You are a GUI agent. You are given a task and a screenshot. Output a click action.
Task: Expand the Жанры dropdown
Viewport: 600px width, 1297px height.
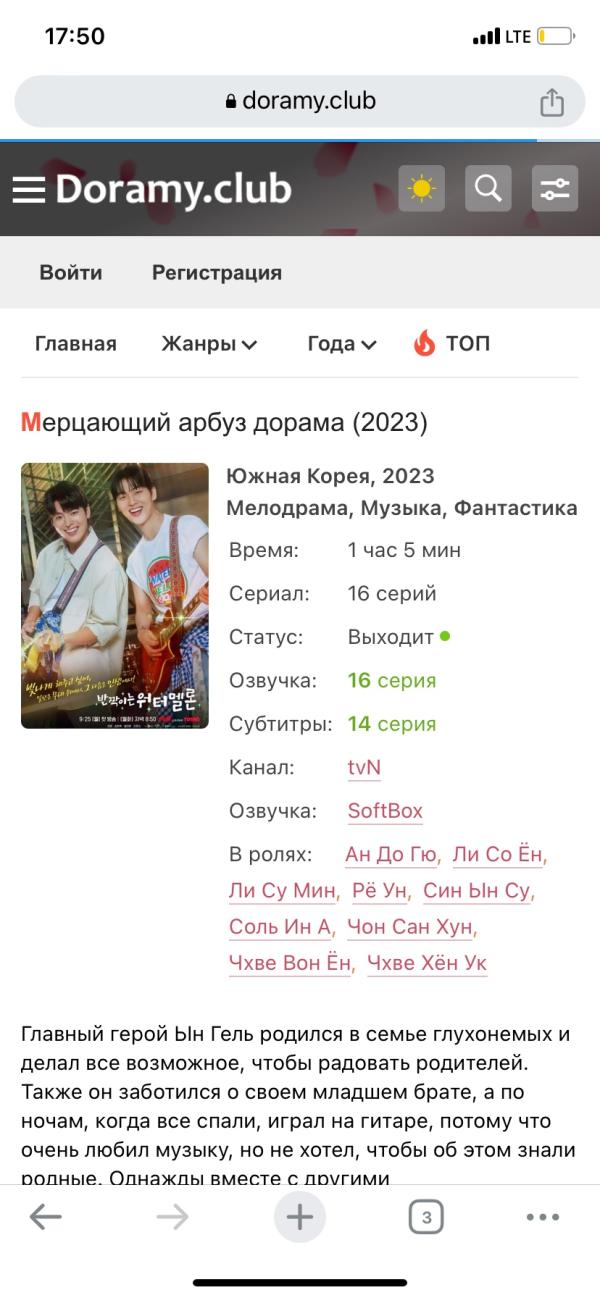coord(209,344)
